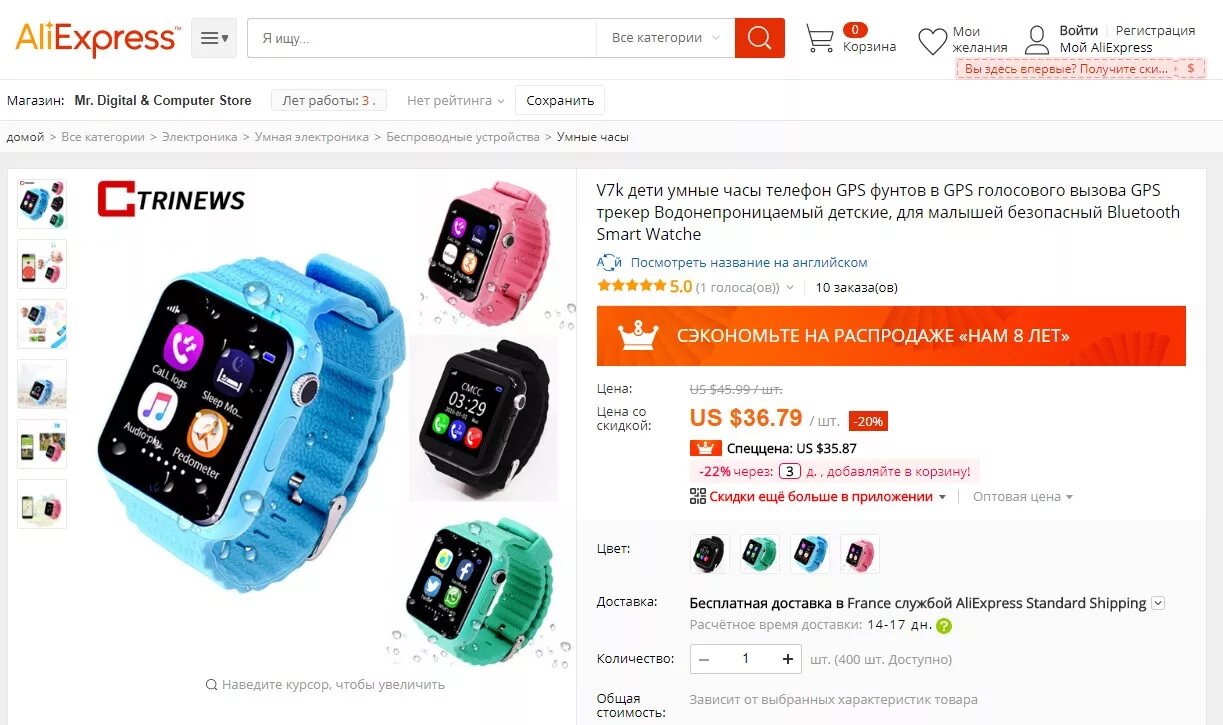
Task: Click the orange search magnifier button
Action: [759, 38]
